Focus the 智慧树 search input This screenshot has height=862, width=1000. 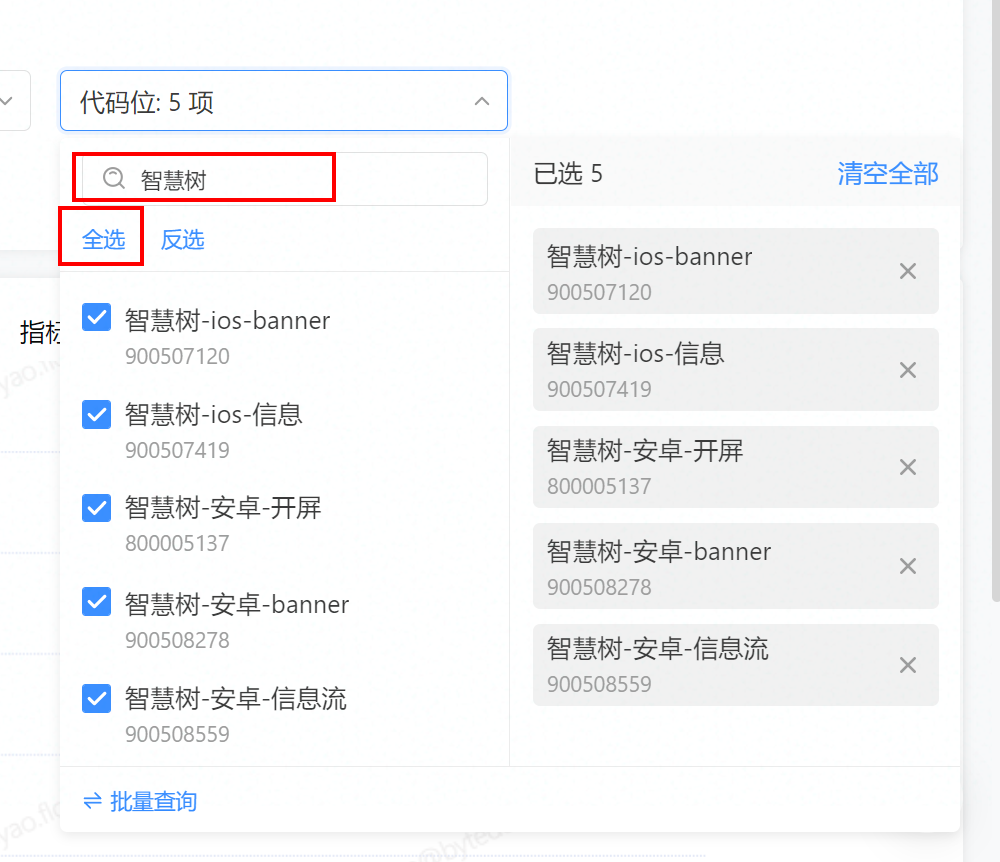pos(284,179)
